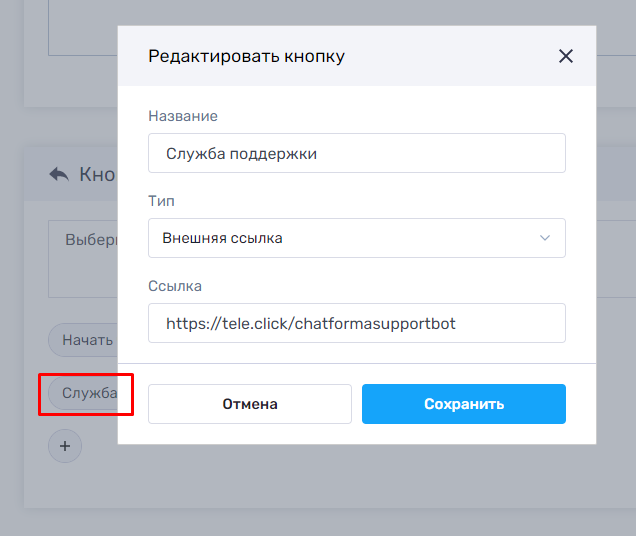Click the Ссылка URL input field

coord(356,324)
